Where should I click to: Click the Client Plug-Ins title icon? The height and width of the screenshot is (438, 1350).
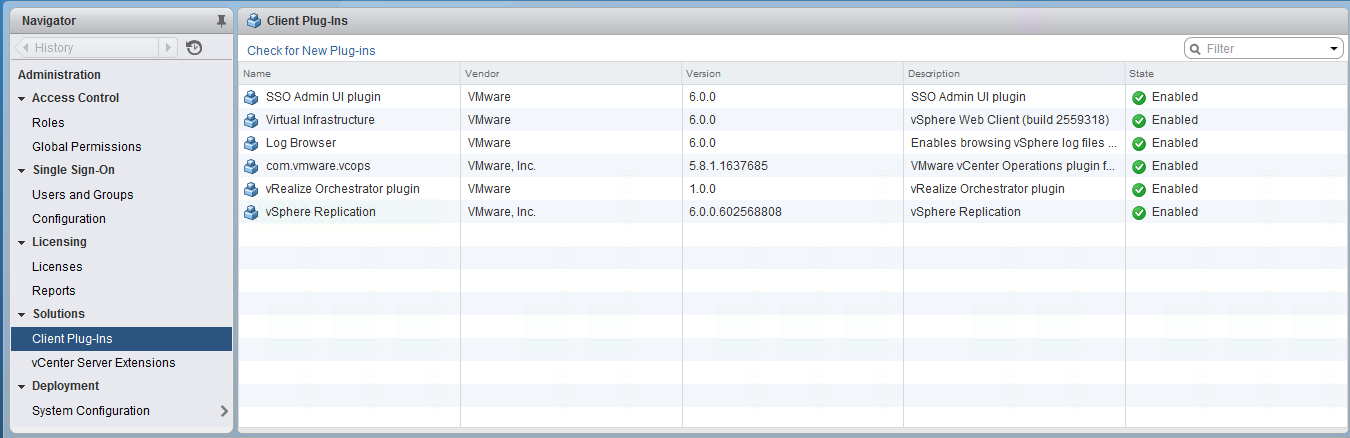click(x=254, y=20)
